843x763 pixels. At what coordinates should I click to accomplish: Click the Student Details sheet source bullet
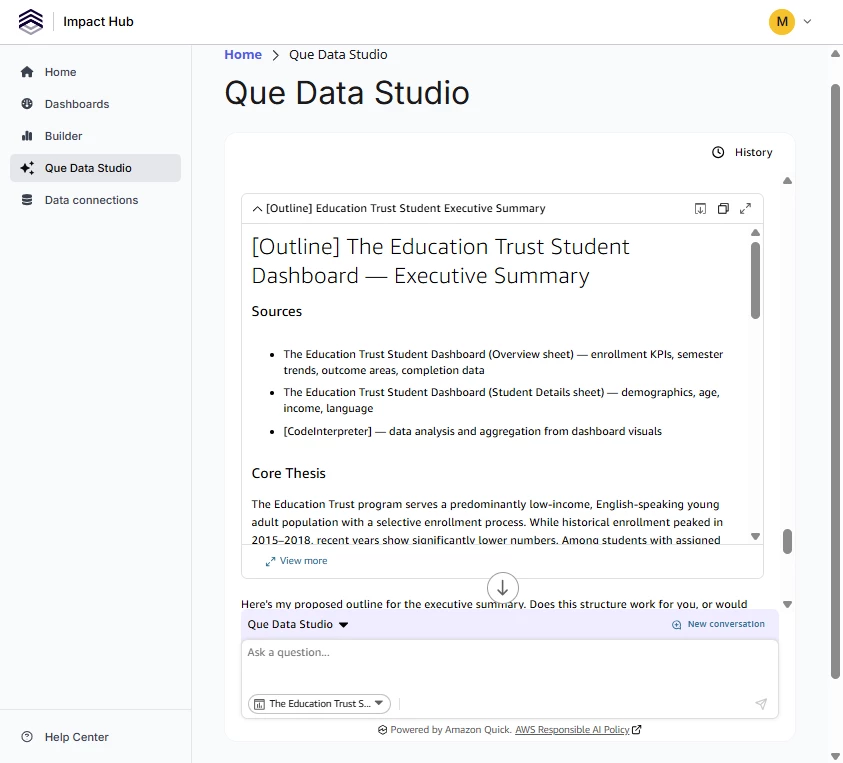pos(502,400)
